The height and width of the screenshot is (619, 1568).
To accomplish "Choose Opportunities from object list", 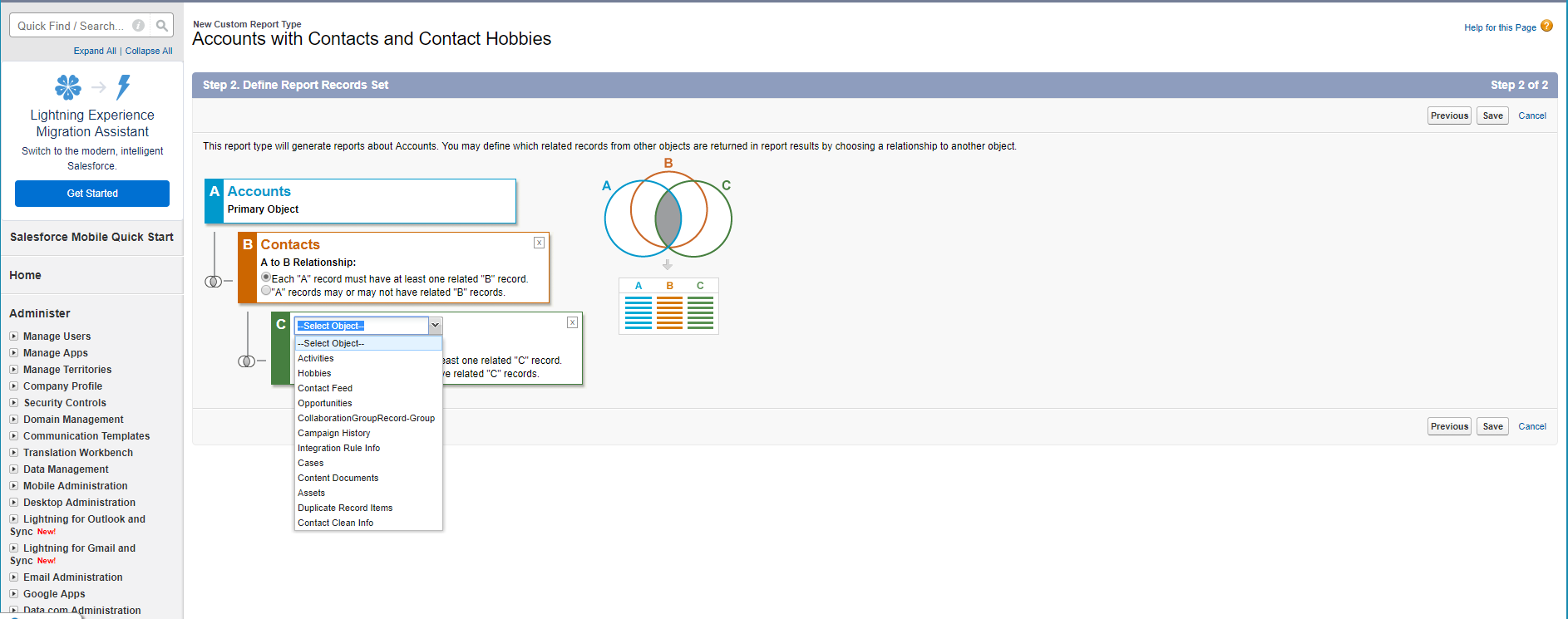I will coord(368,403).
